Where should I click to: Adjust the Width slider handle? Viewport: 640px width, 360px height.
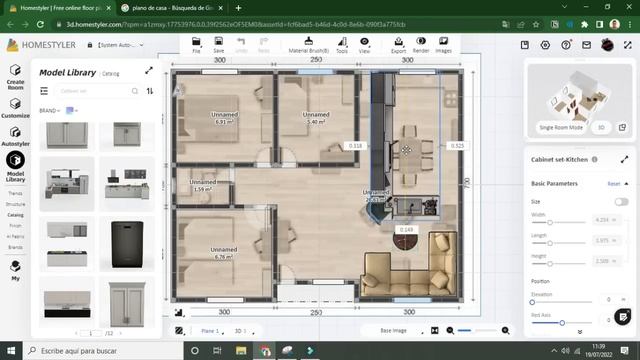[550, 222]
